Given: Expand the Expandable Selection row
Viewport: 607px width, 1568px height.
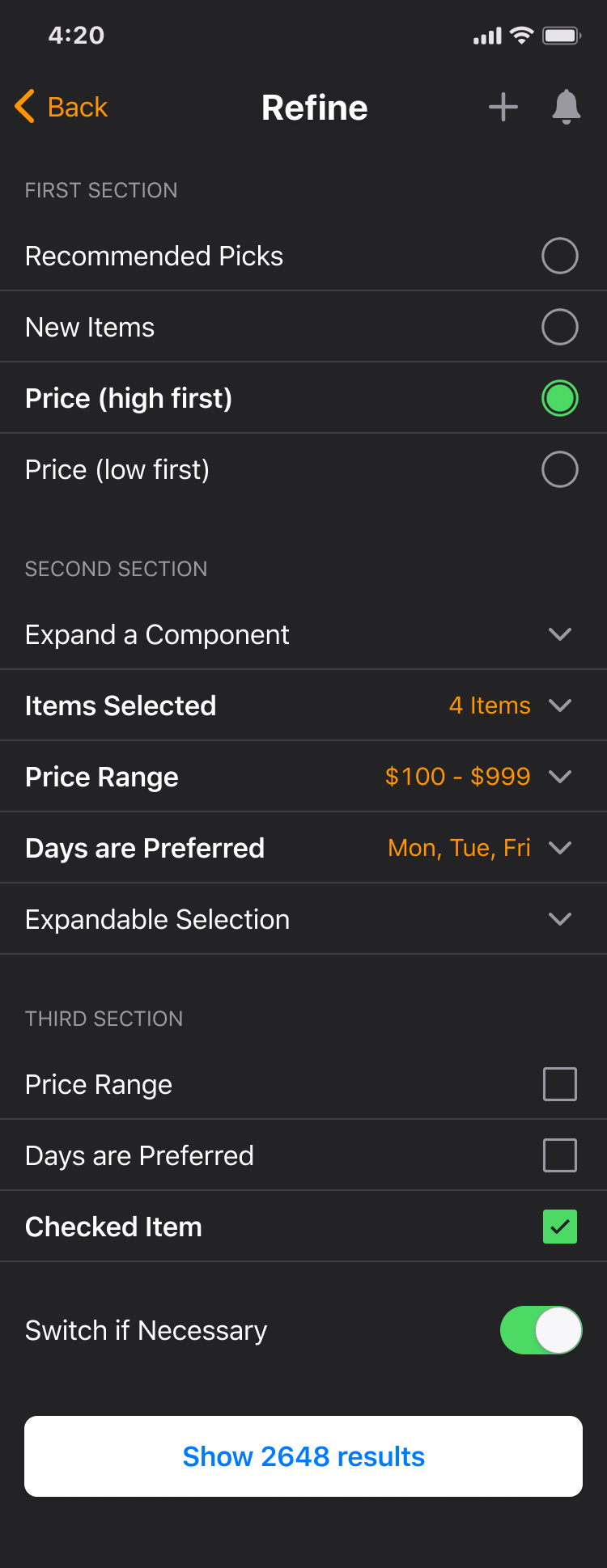Looking at the screenshot, I should pyautogui.click(x=560, y=919).
